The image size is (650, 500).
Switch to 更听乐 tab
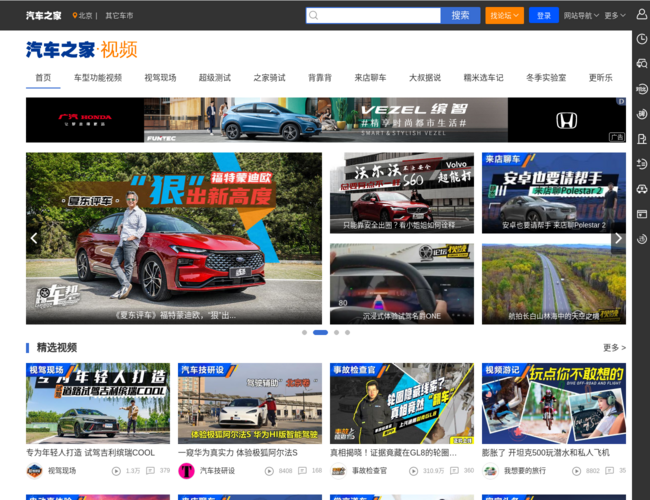[600, 78]
